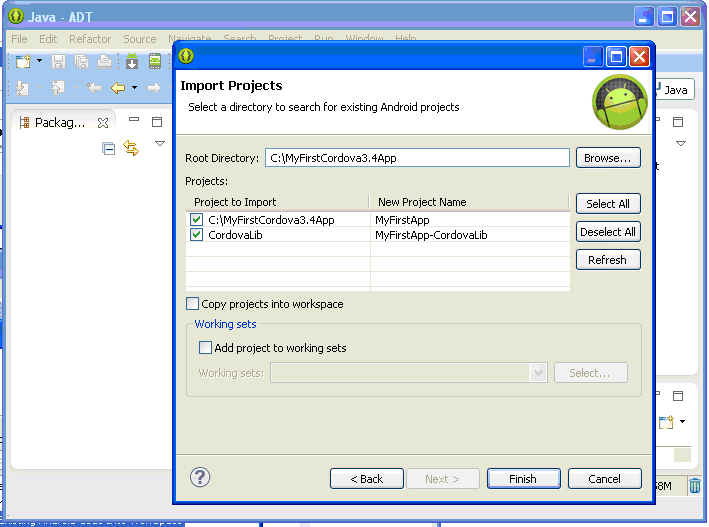
Task: Enable Add project to working sets checkbox
Action: point(205,347)
